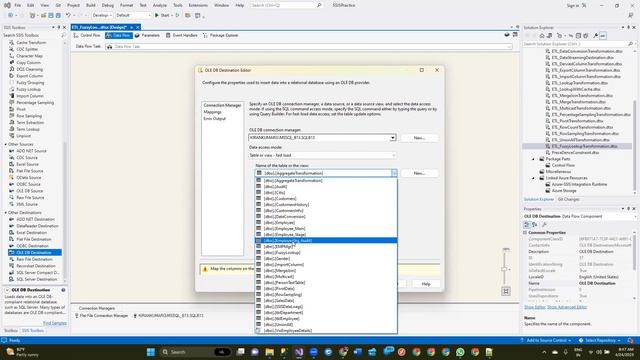Open the Debug menu

108,5
